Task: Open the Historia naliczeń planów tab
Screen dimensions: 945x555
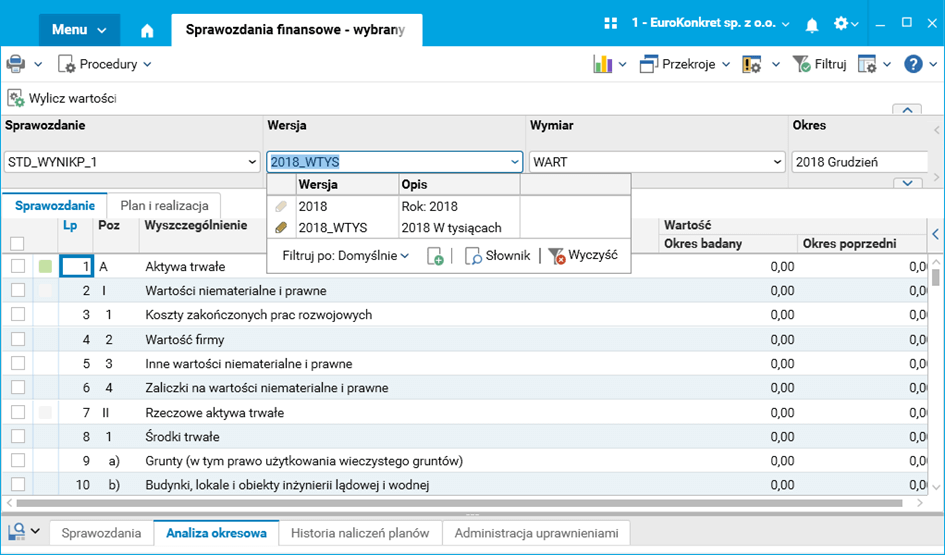Action: click(360, 533)
